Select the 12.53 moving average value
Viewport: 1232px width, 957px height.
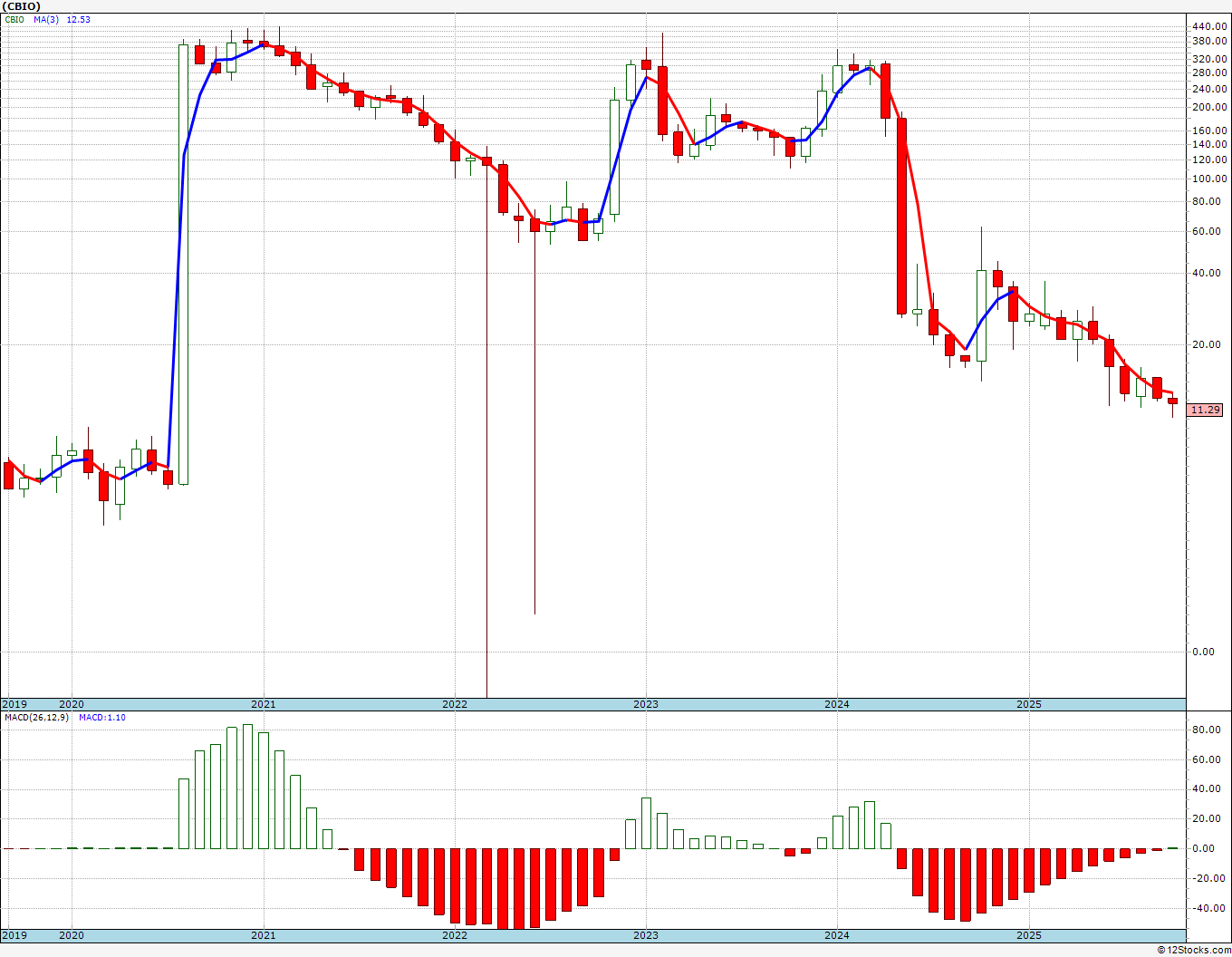point(79,19)
